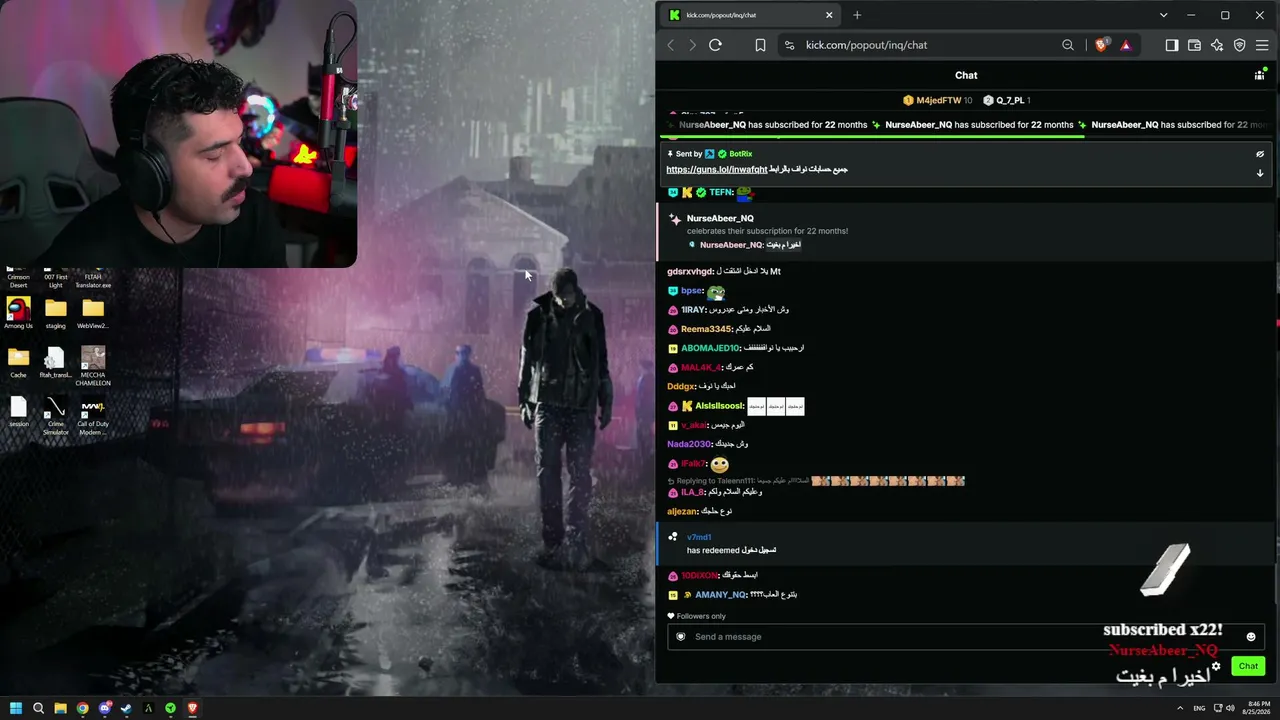This screenshot has width=1280, height=720.
Task: Expand the pinned message arrow
Action: pyautogui.click(x=1260, y=173)
